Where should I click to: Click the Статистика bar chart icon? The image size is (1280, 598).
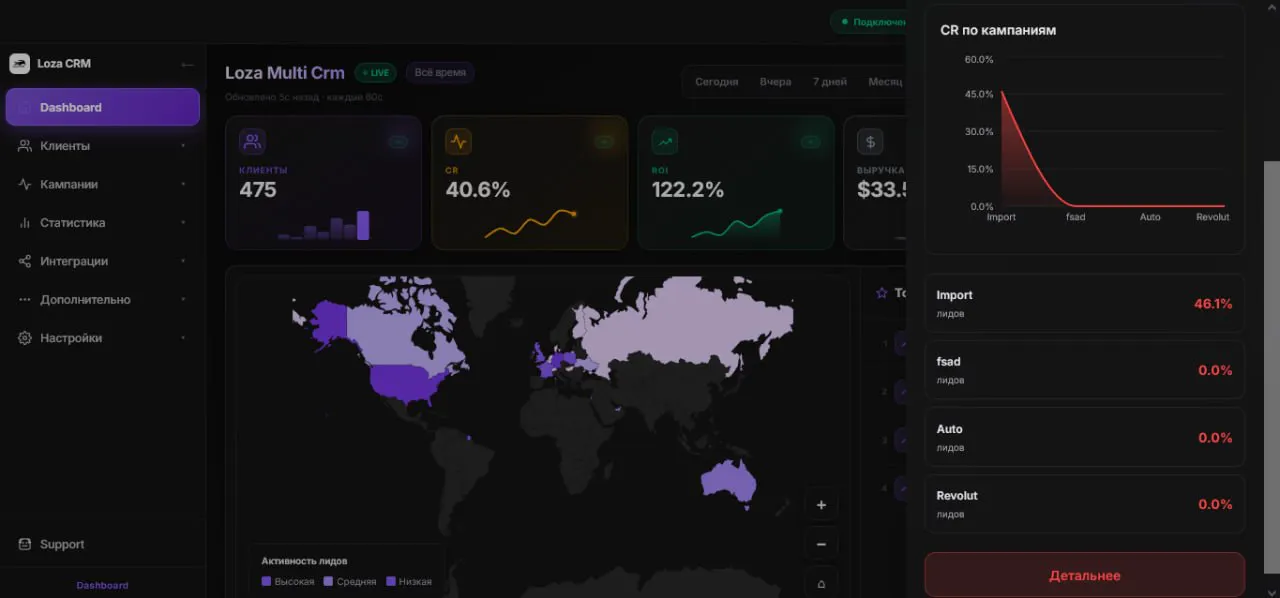click(25, 223)
